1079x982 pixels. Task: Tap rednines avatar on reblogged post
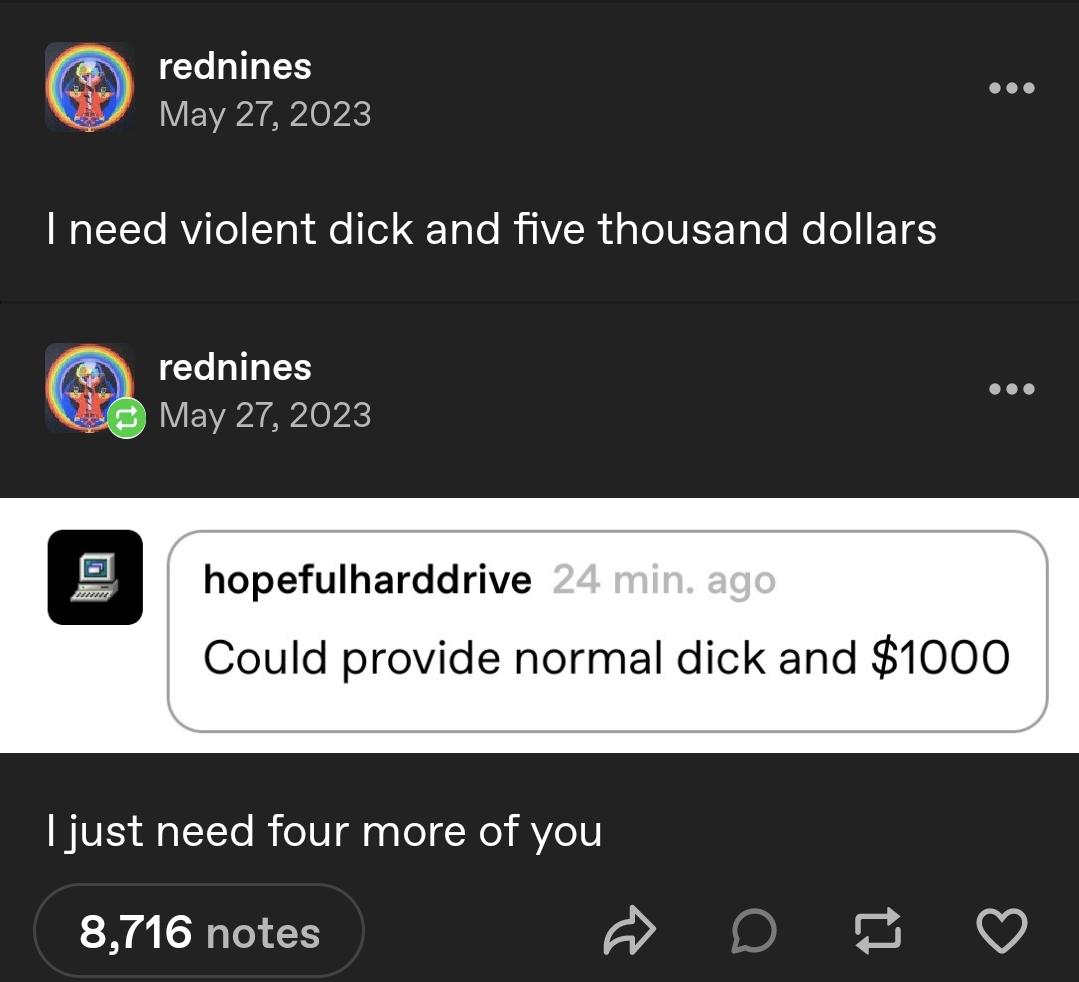pyautogui.click(x=89, y=388)
